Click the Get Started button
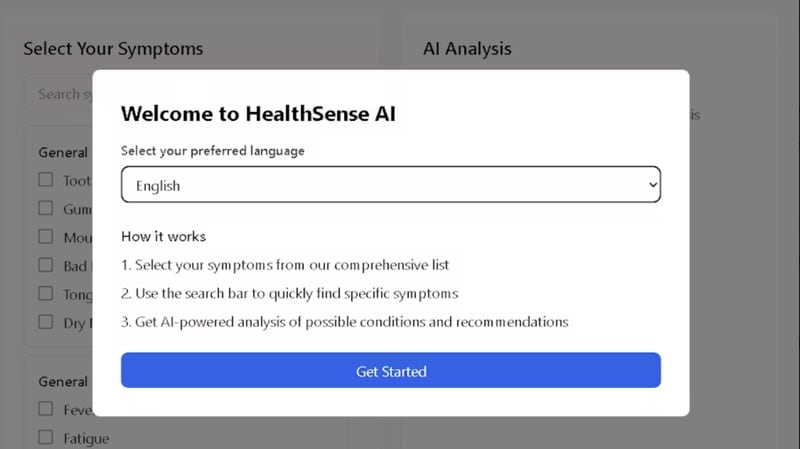Viewport: 800px width, 449px height. point(390,371)
